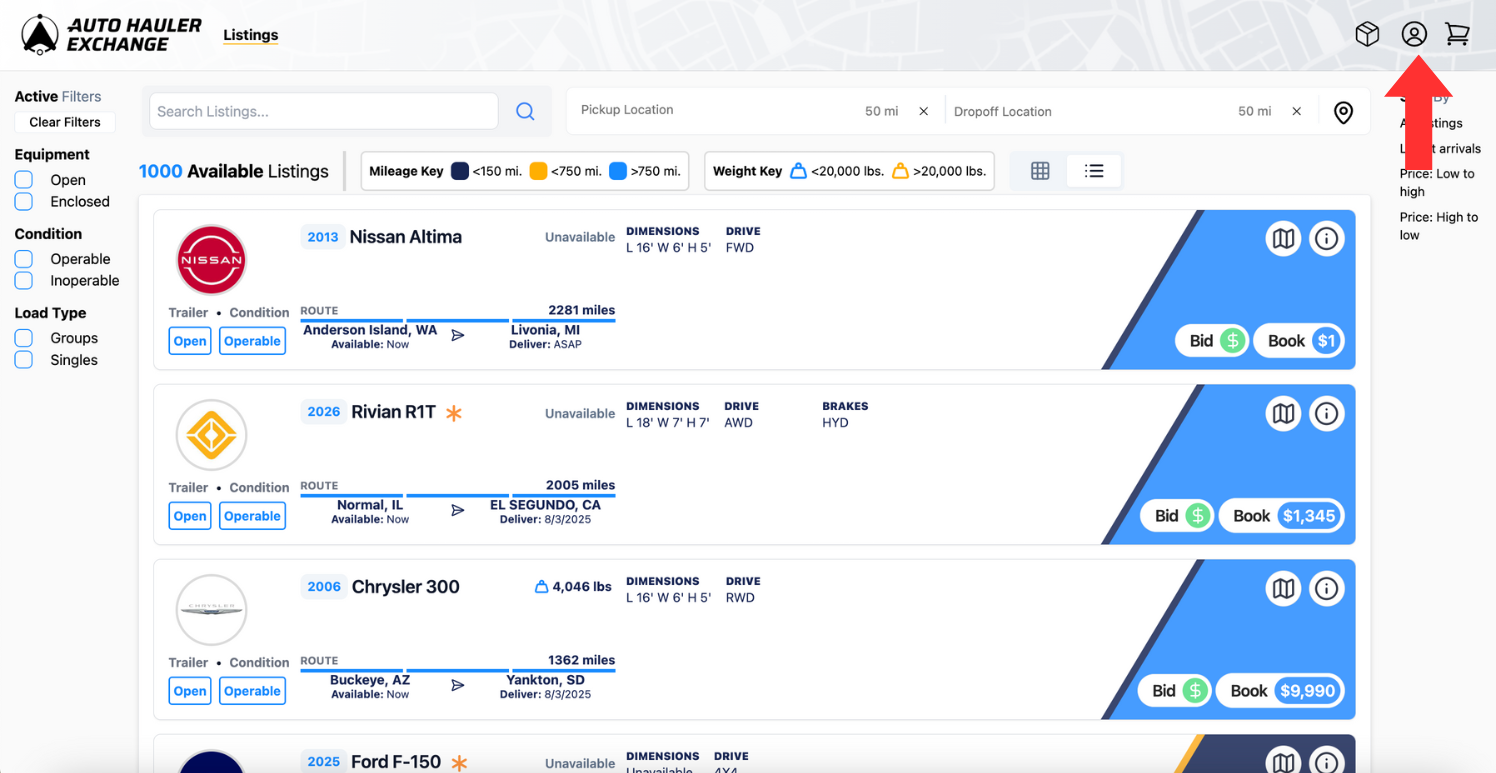Screen dimensions: 1496x773
Task: Click route arrow icon in Anderson Island row
Action: [x=458, y=335]
